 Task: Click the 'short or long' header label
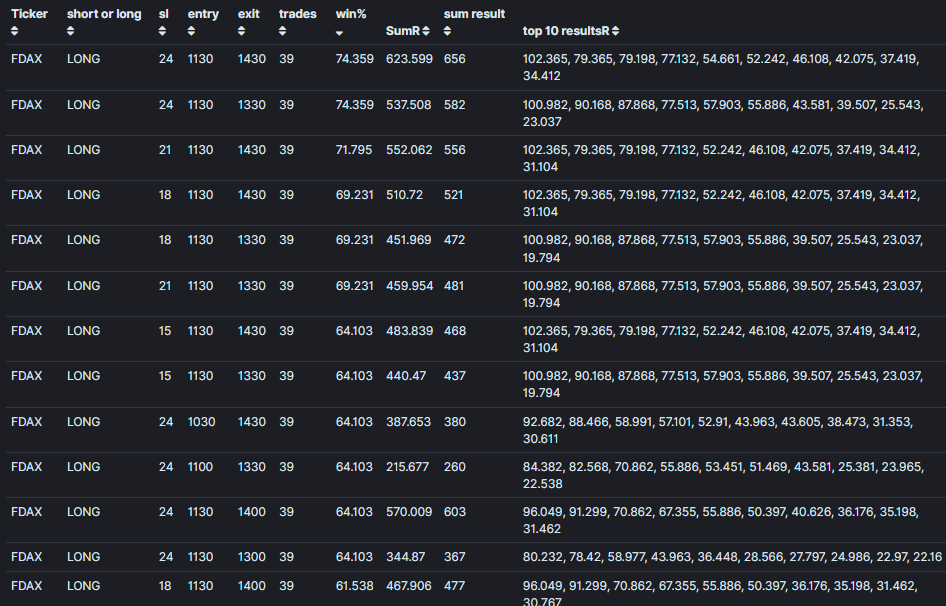coord(104,14)
